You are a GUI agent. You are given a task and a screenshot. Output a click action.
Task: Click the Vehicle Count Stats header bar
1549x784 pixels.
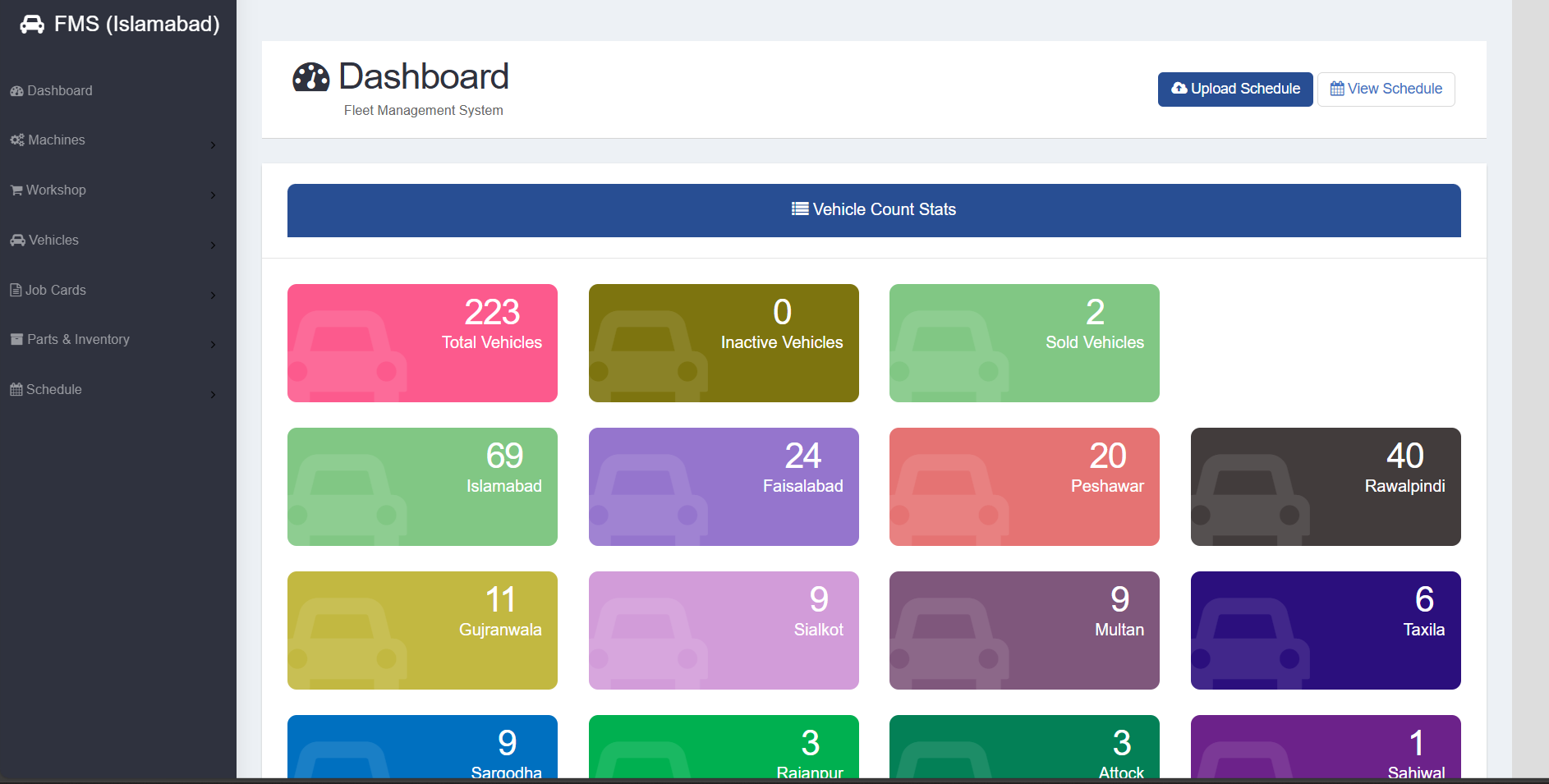(873, 210)
